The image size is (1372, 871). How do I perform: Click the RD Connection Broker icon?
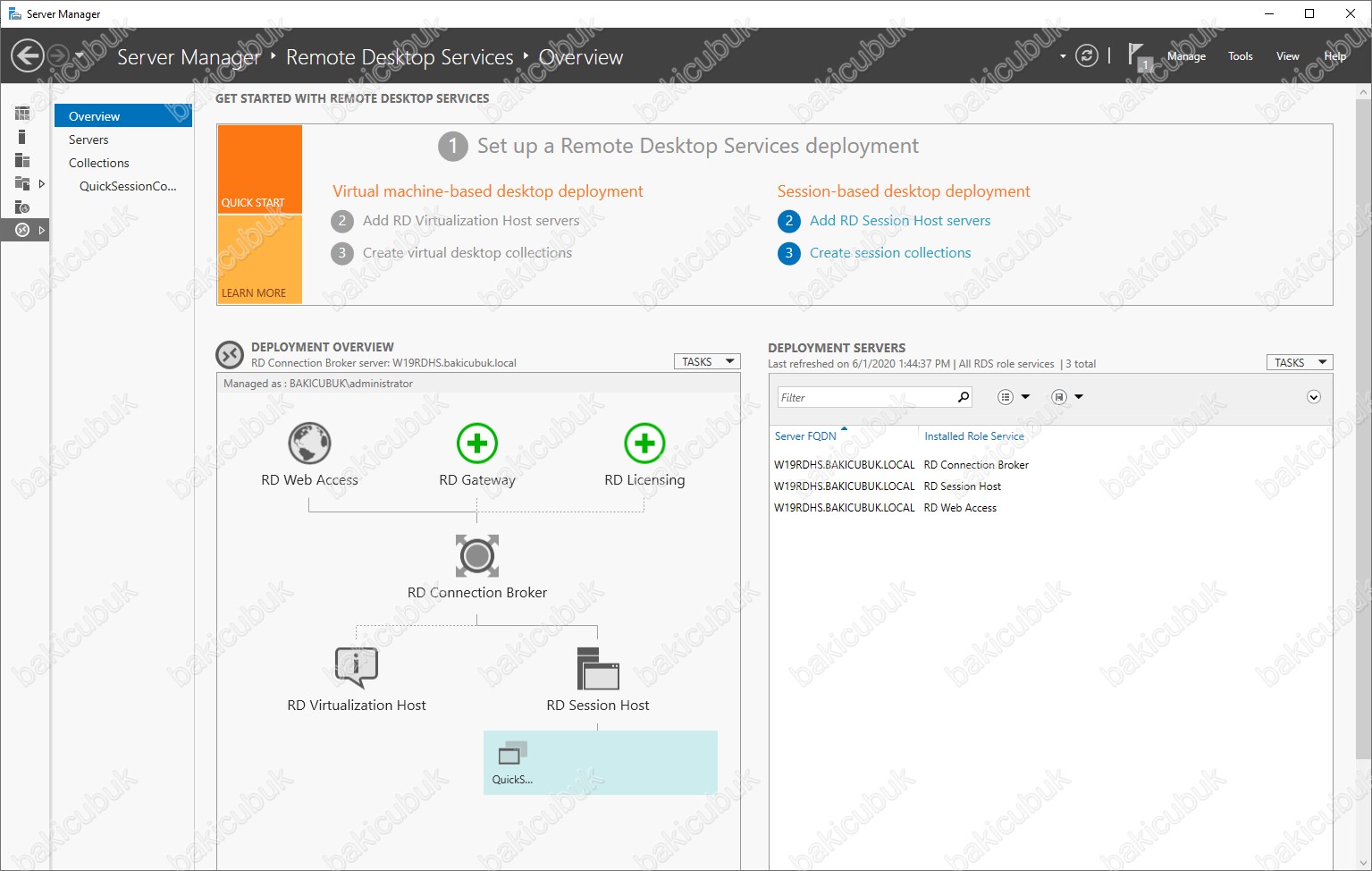[x=477, y=556]
